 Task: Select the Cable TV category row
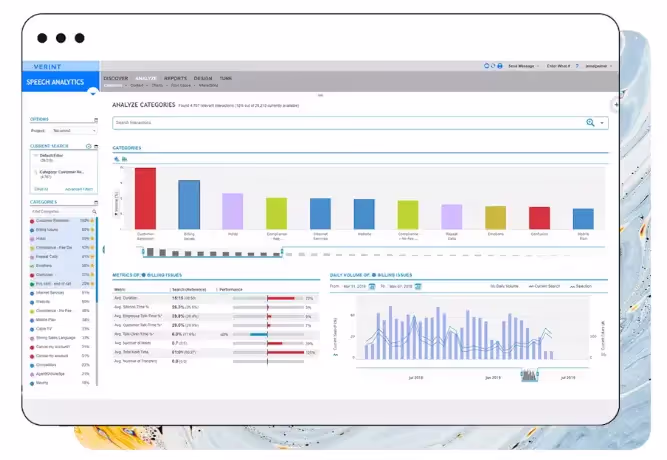point(63,329)
